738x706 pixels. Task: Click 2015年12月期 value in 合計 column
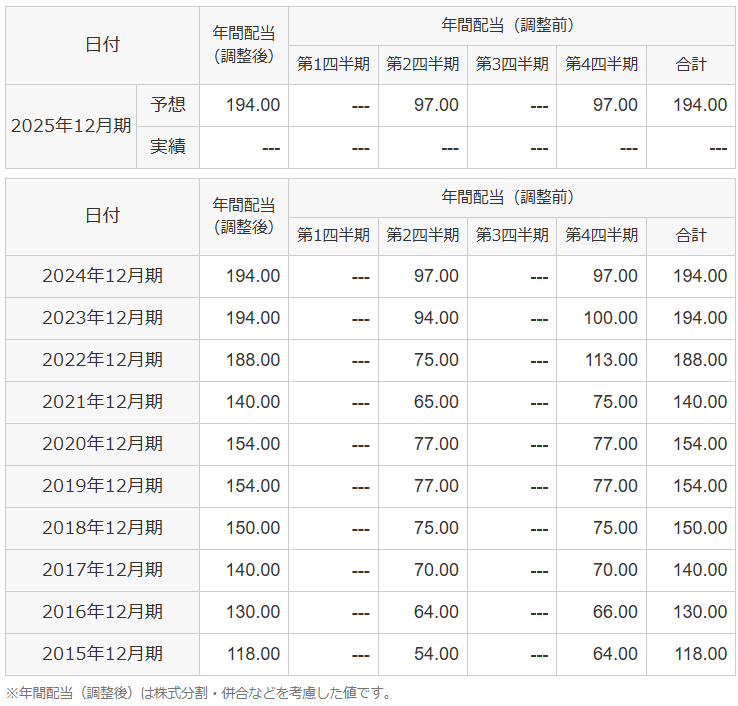(700, 654)
